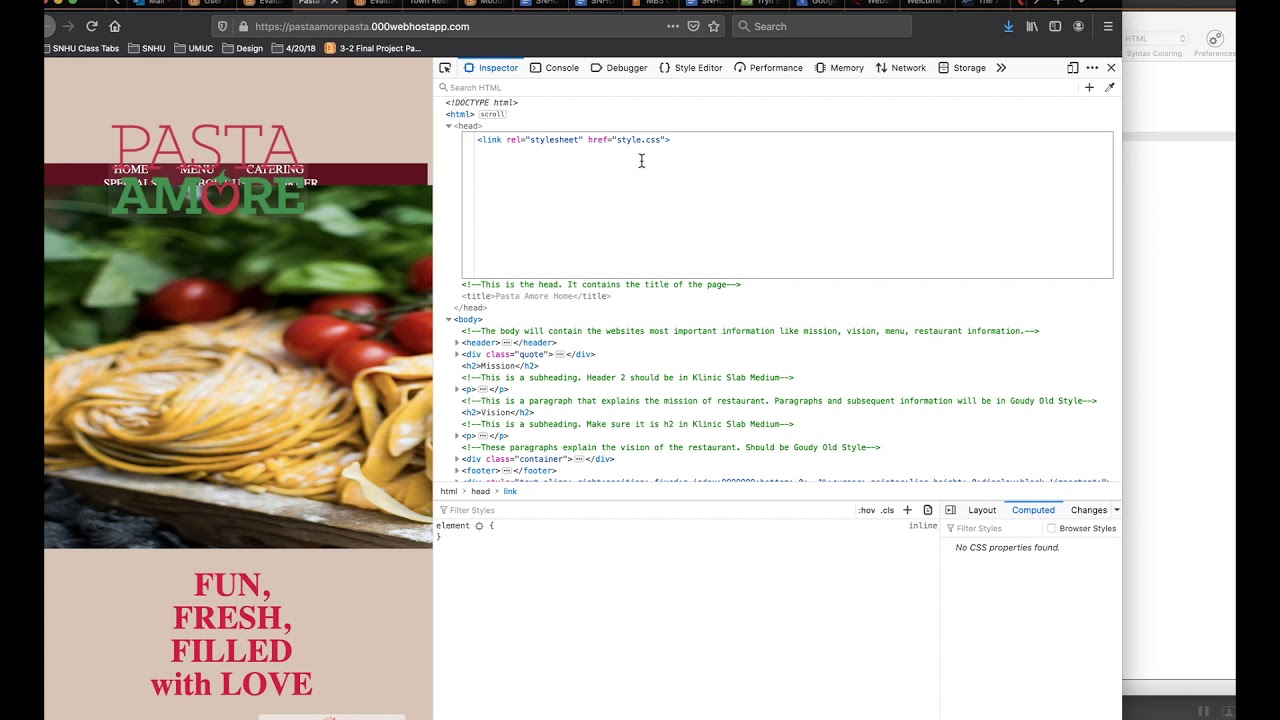1280x720 pixels.
Task: Focus the Search HTML field
Action: [755, 88]
